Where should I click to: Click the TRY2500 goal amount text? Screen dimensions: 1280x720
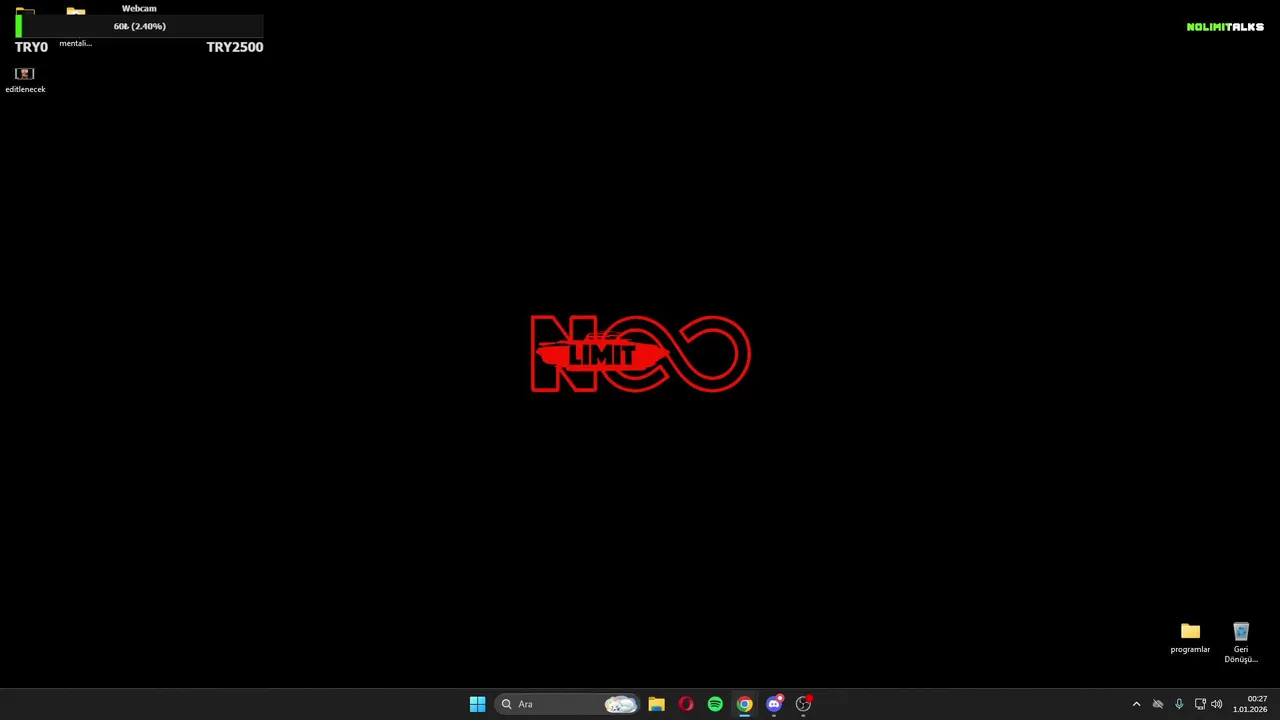(235, 47)
